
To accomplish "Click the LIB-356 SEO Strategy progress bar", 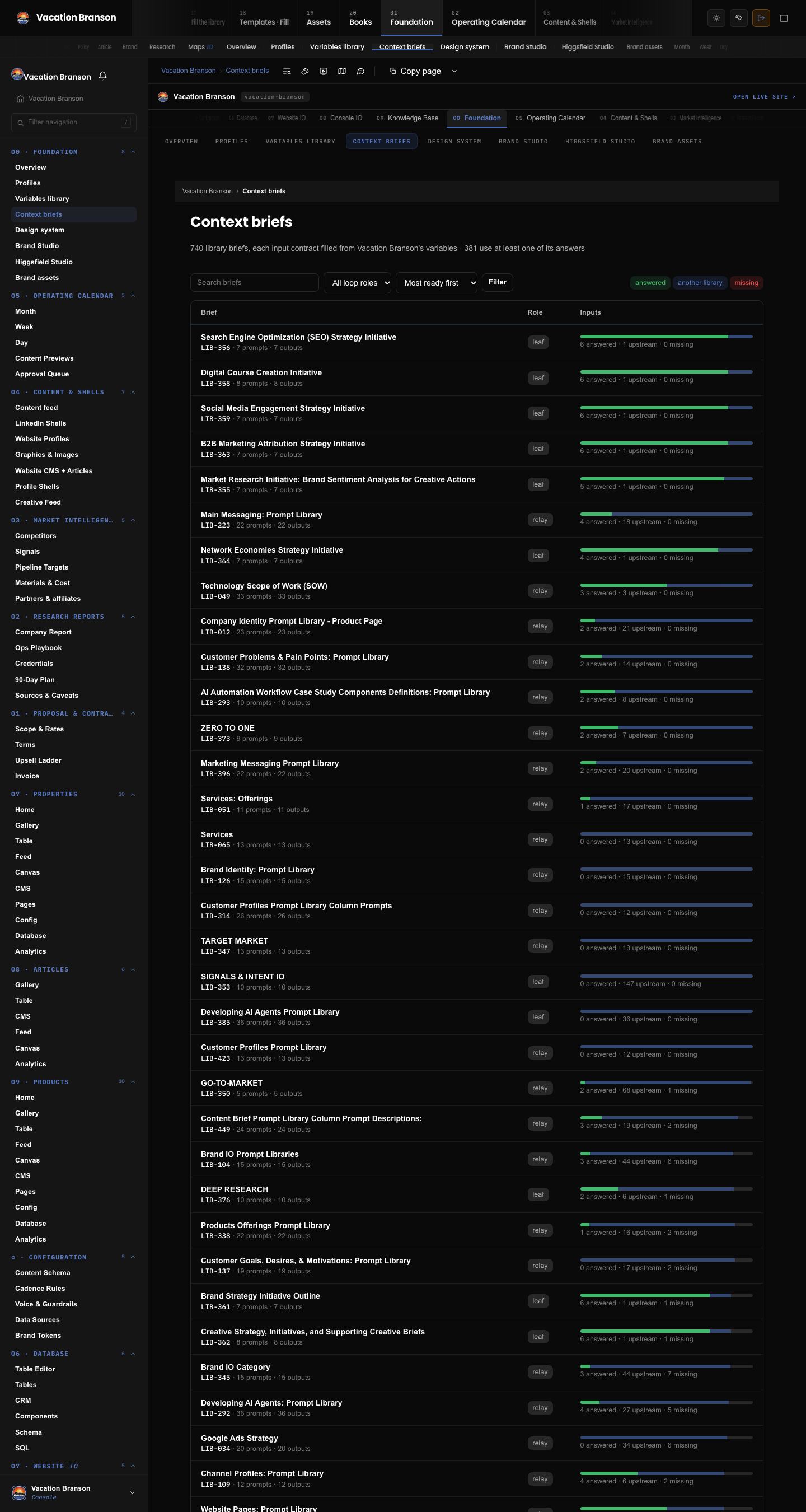I will 666,337.
